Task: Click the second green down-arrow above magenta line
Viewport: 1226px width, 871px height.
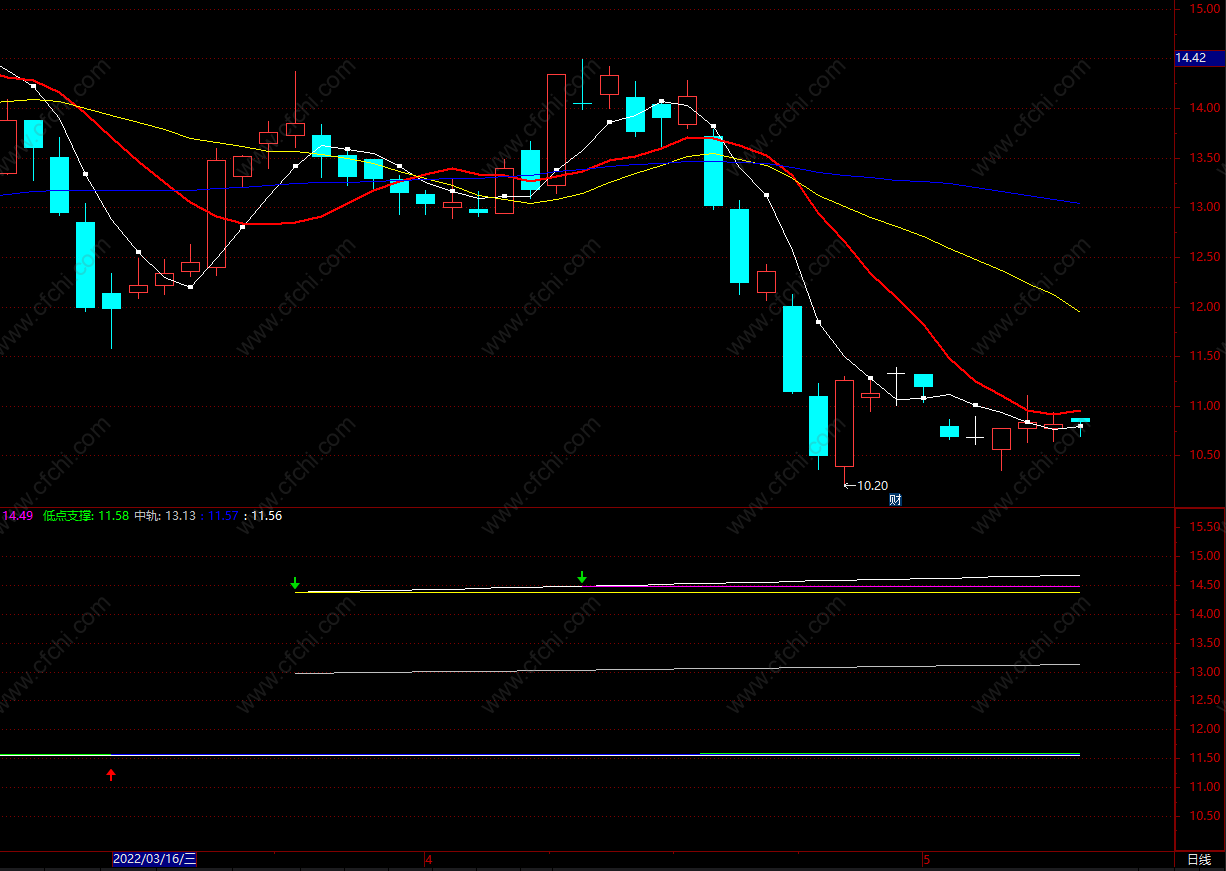Action: coord(582,577)
